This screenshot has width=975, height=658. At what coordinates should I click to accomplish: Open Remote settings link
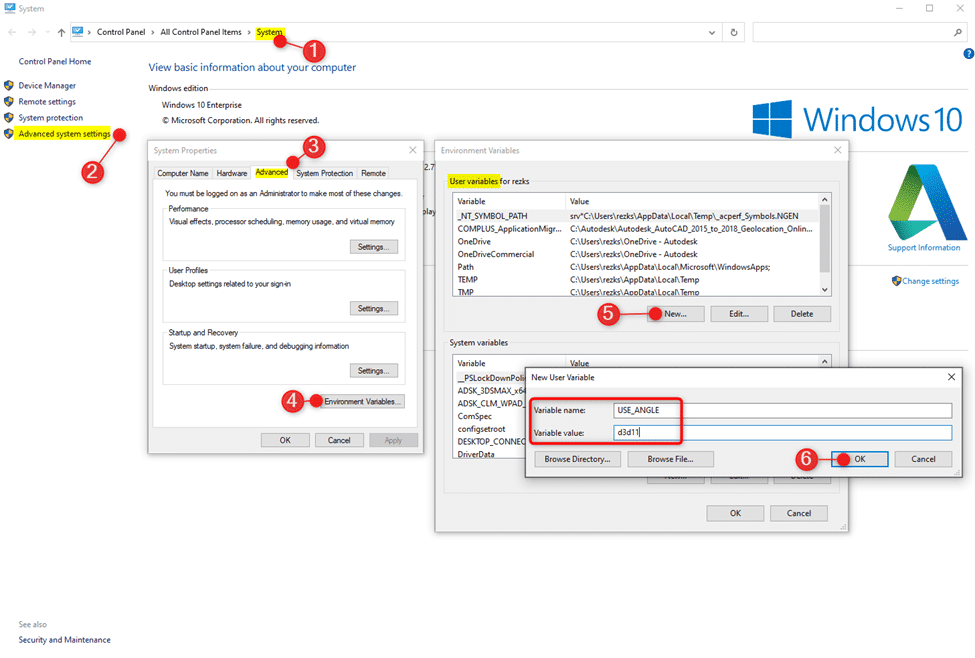(x=47, y=102)
